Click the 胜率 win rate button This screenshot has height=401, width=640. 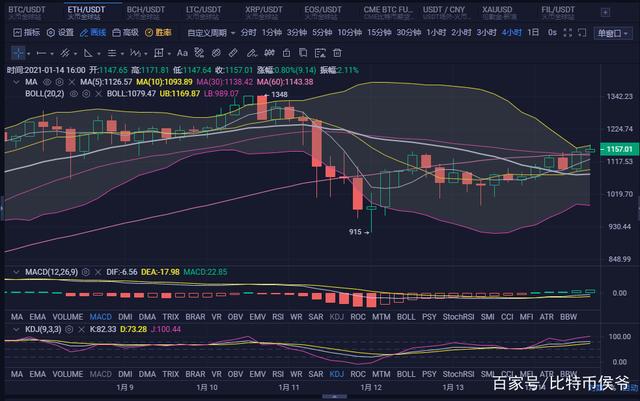coord(158,33)
